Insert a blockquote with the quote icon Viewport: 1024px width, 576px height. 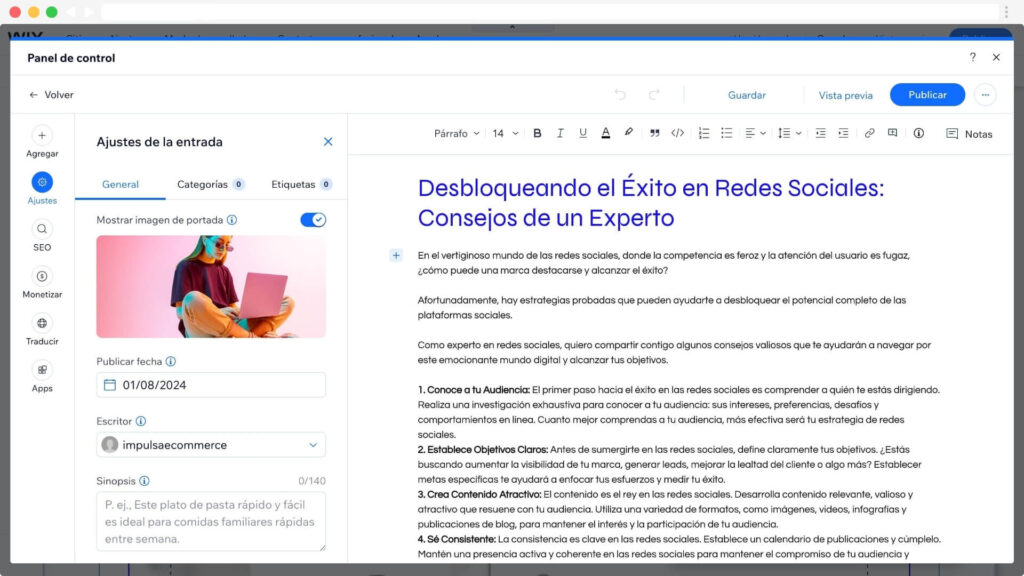(x=655, y=133)
